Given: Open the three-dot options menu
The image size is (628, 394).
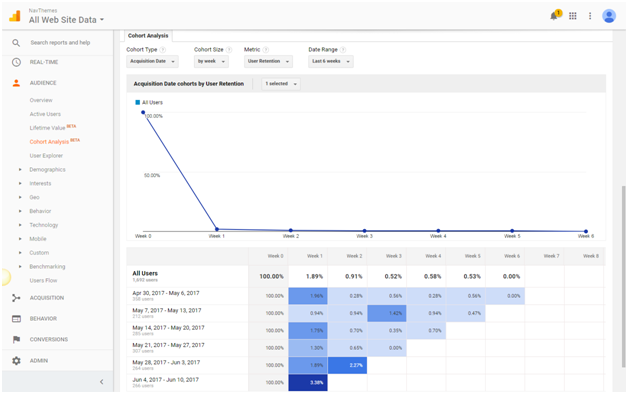Looking at the screenshot, I should coord(590,16).
